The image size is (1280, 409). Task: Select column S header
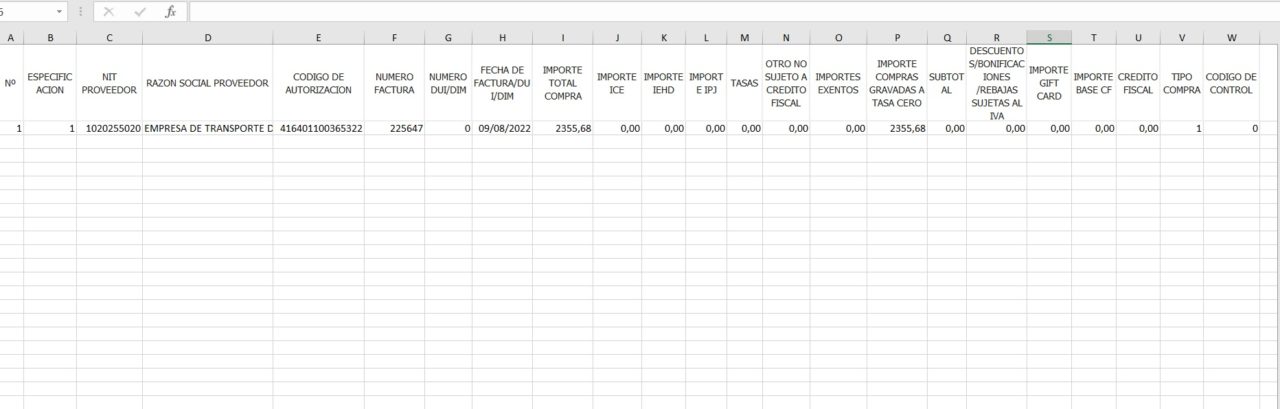(x=1049, y=38)
